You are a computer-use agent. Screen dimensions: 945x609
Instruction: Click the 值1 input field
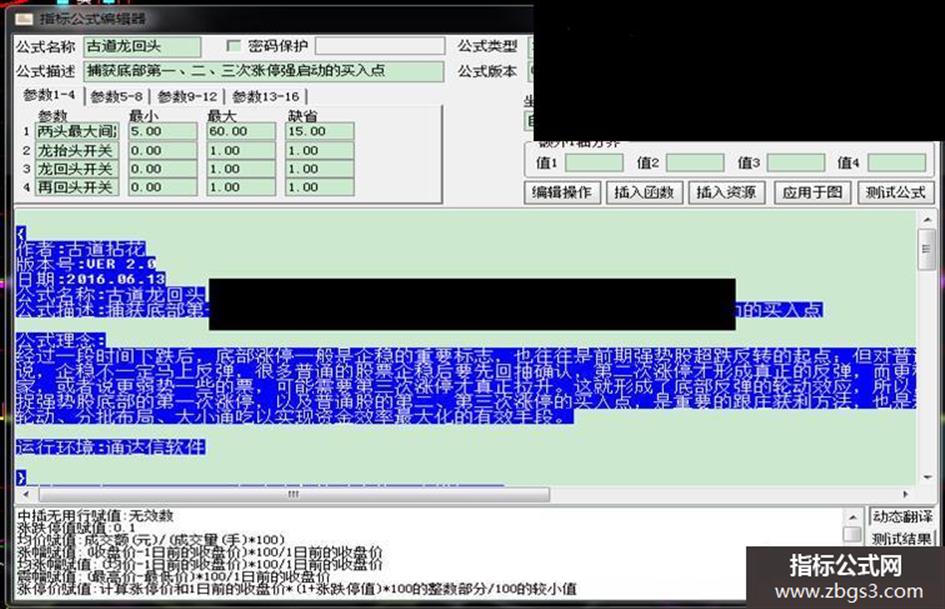coord(594,162)
